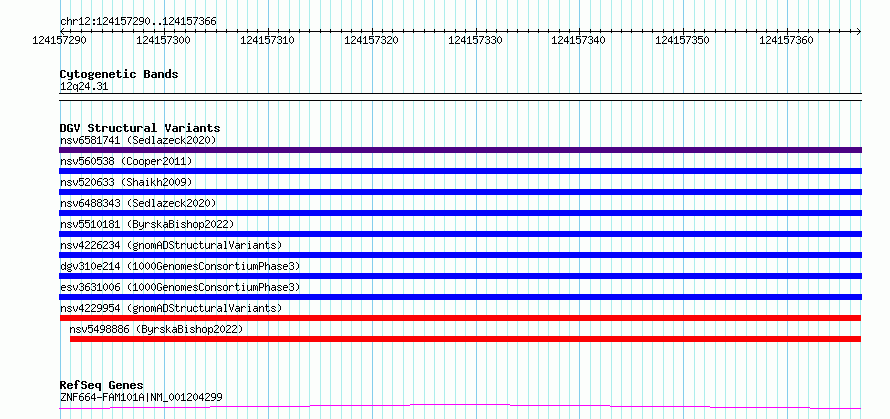
Task: Select the blue nsv6488343 variant bar
Action: pyautogui.click(x=460, y=213)
